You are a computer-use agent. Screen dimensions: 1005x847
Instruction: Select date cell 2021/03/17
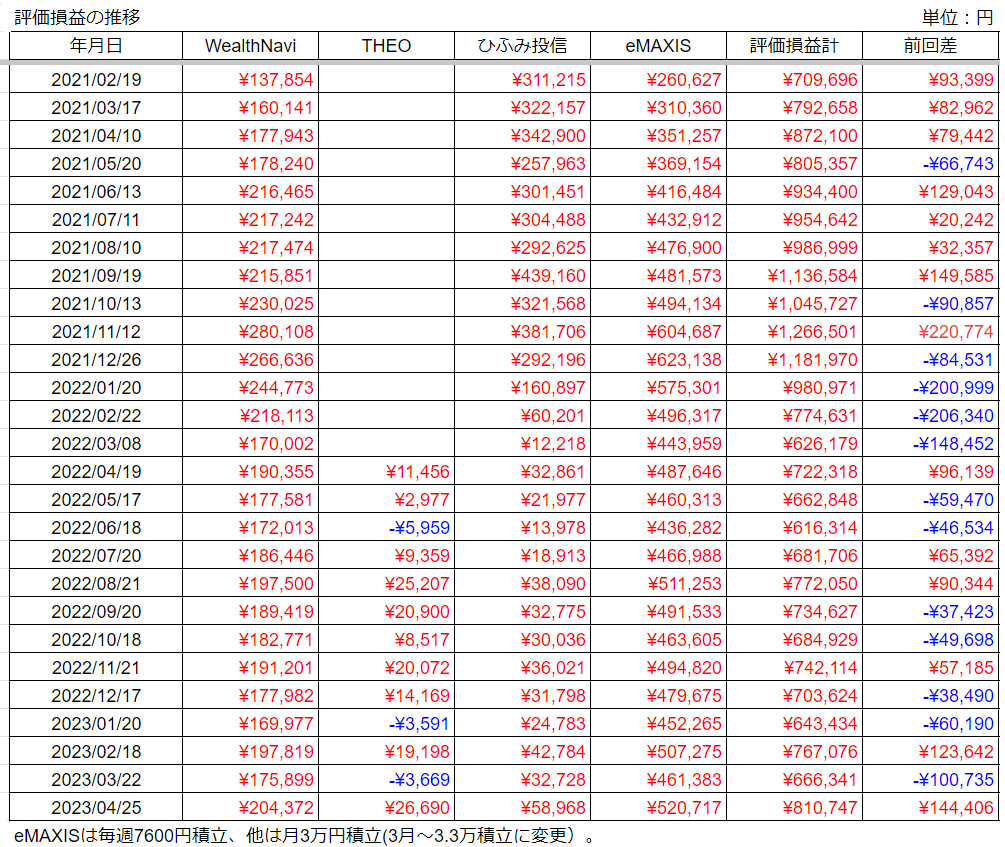click(96, 108)
